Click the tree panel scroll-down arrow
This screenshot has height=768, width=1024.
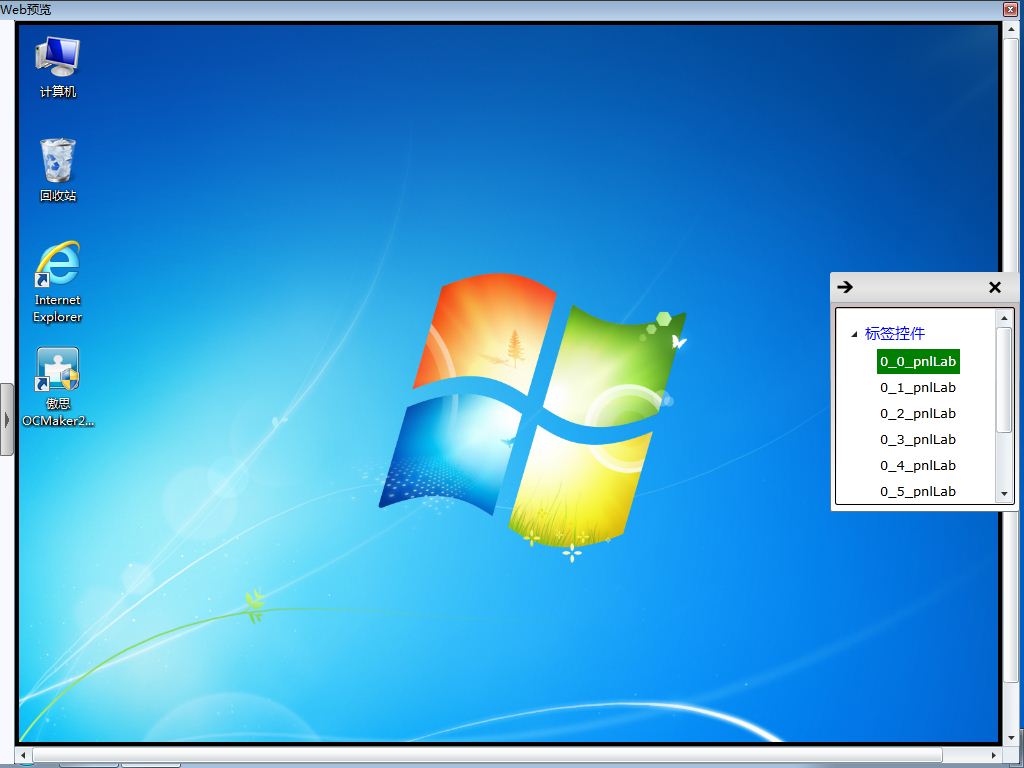[x=1004, y=494]
